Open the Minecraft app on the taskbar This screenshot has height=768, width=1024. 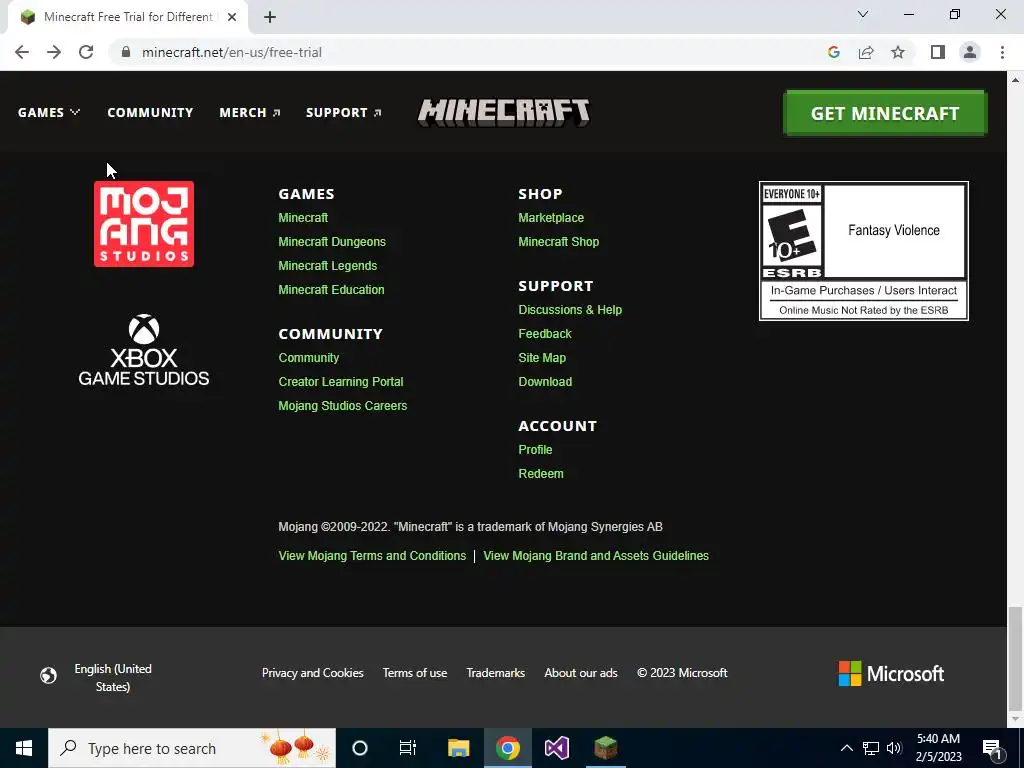coord(605,748)
